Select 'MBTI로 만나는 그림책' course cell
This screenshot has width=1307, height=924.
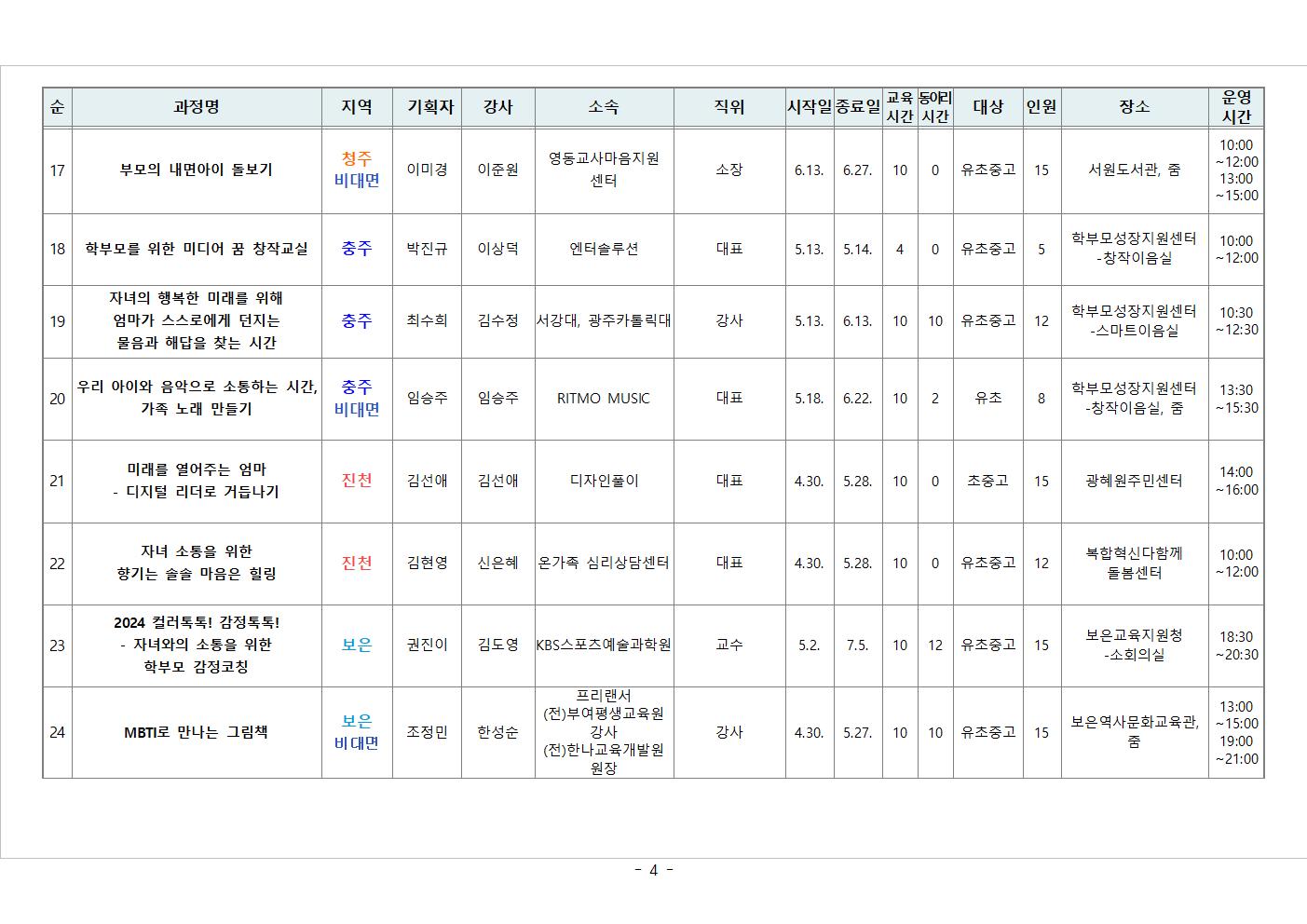197,732
